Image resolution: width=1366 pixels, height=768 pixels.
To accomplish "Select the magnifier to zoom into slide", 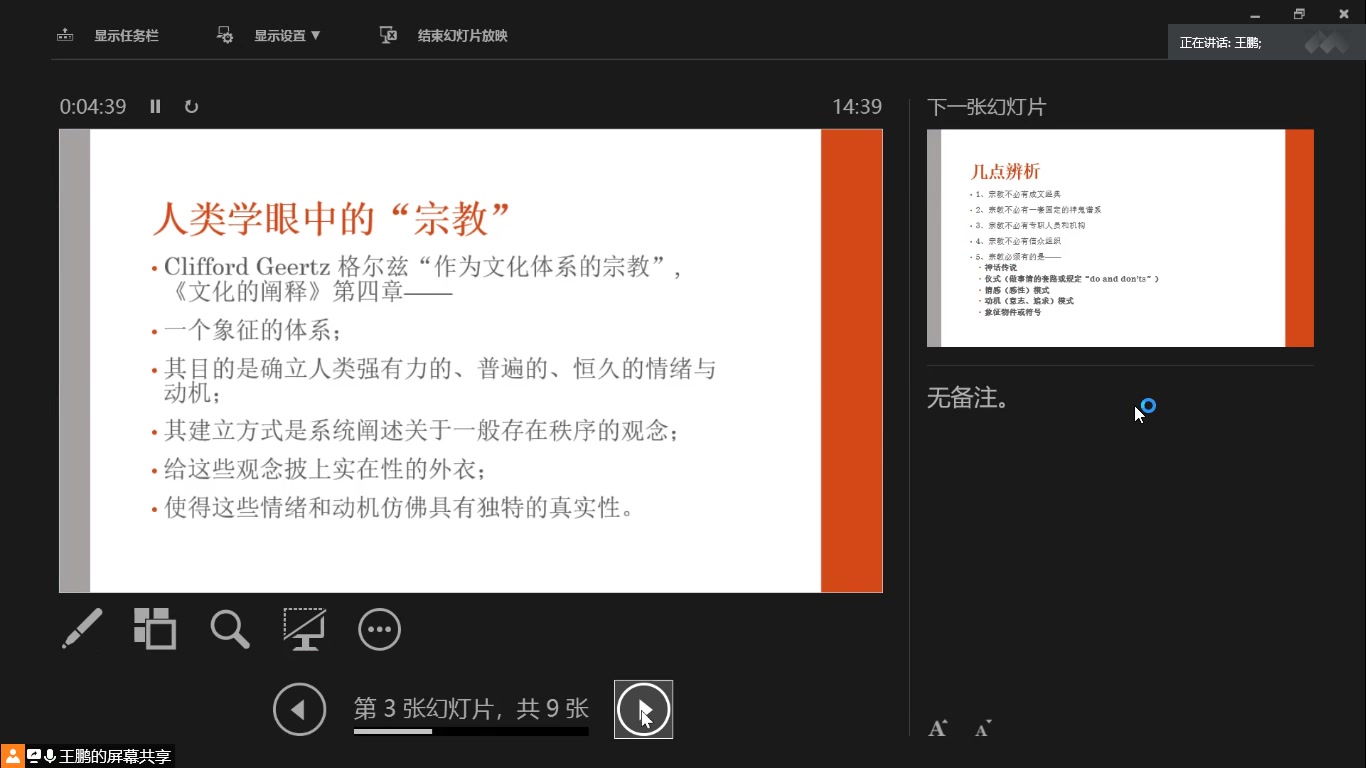I will [x=229, y=629].
